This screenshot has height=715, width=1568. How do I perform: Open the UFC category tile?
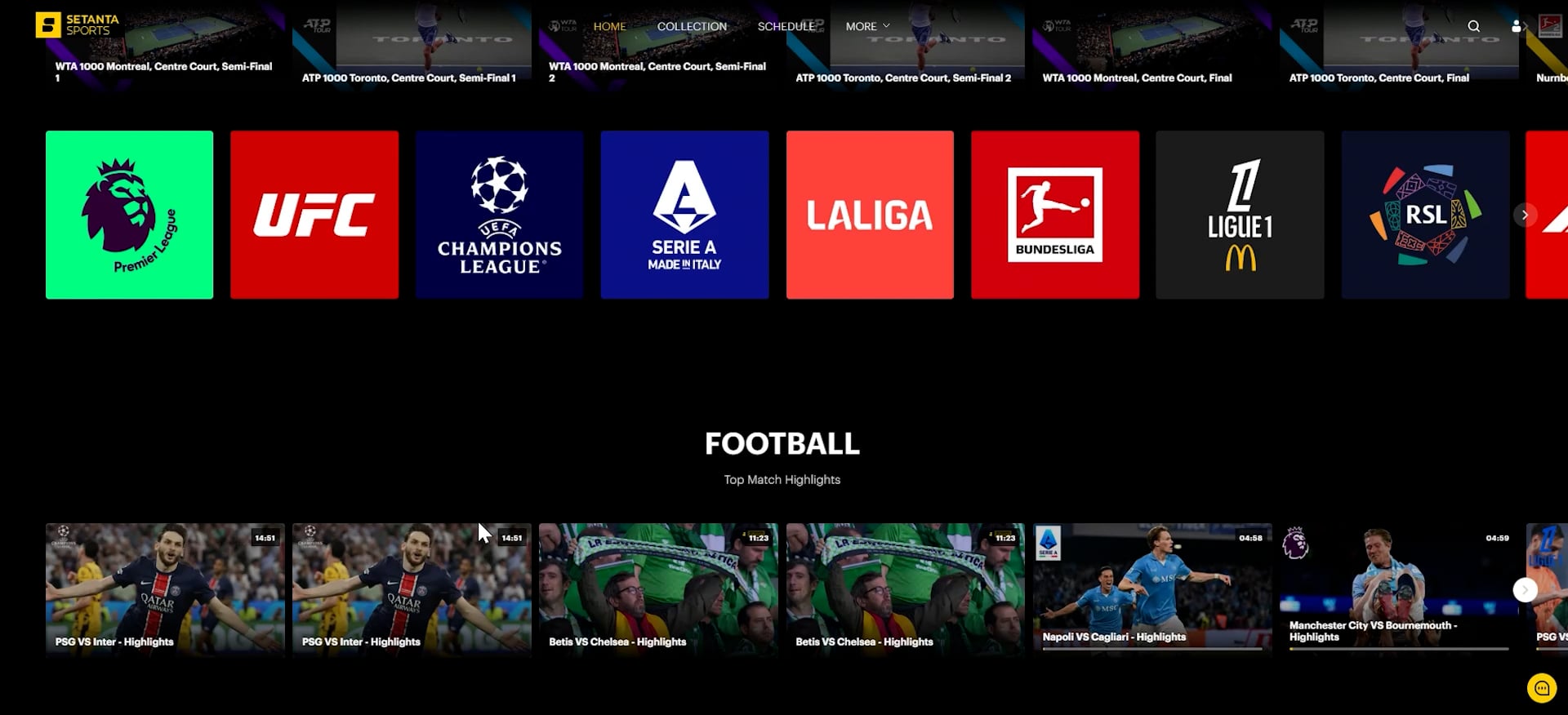314,215
